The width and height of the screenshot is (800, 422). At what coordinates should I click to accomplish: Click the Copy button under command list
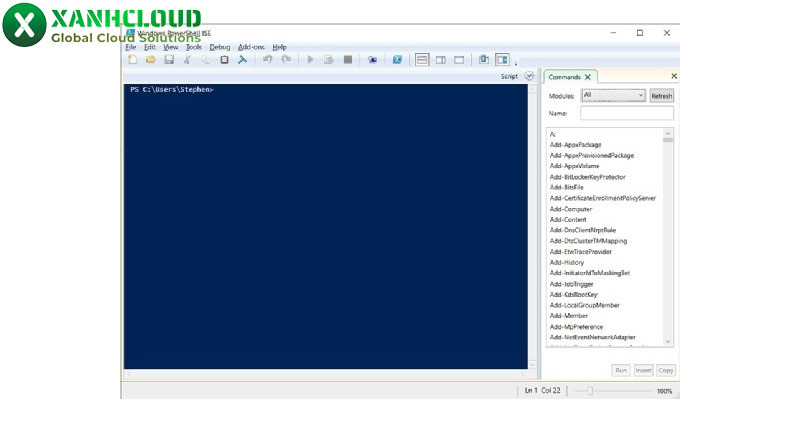(x=666, y=370)
